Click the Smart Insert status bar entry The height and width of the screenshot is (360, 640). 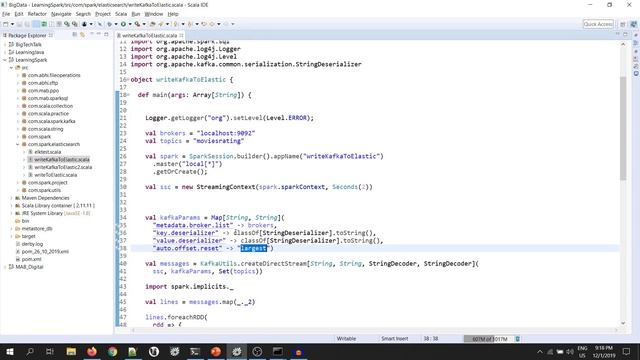(394, 339)
